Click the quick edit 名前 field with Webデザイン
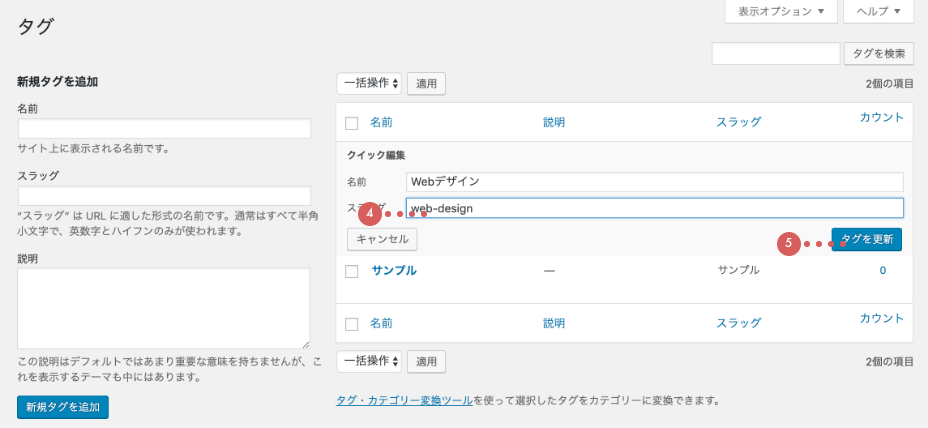Viewport: 928px width, 428px height. [x=655, y=182]
